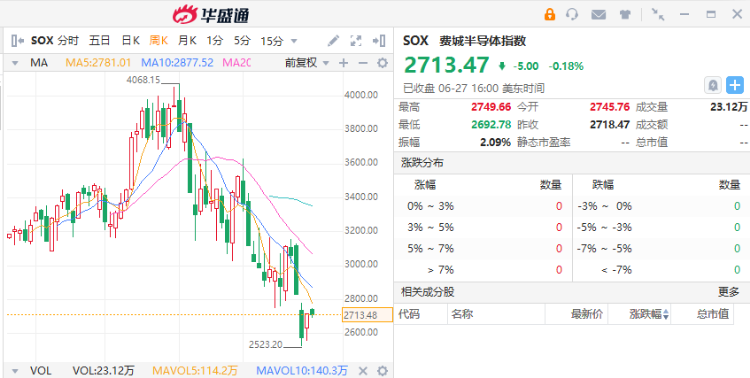This screenshot has width=750, height=378.
Task: Sort constituents by 涨跌幅 column
Action: 650,314
